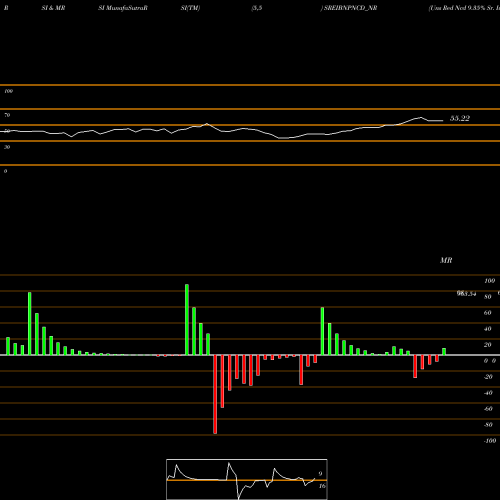Screen dimensions: 500x500
Task: Click the 'Uns Red Ncd 9.35%' description text
Action: [x=457, y=8]
